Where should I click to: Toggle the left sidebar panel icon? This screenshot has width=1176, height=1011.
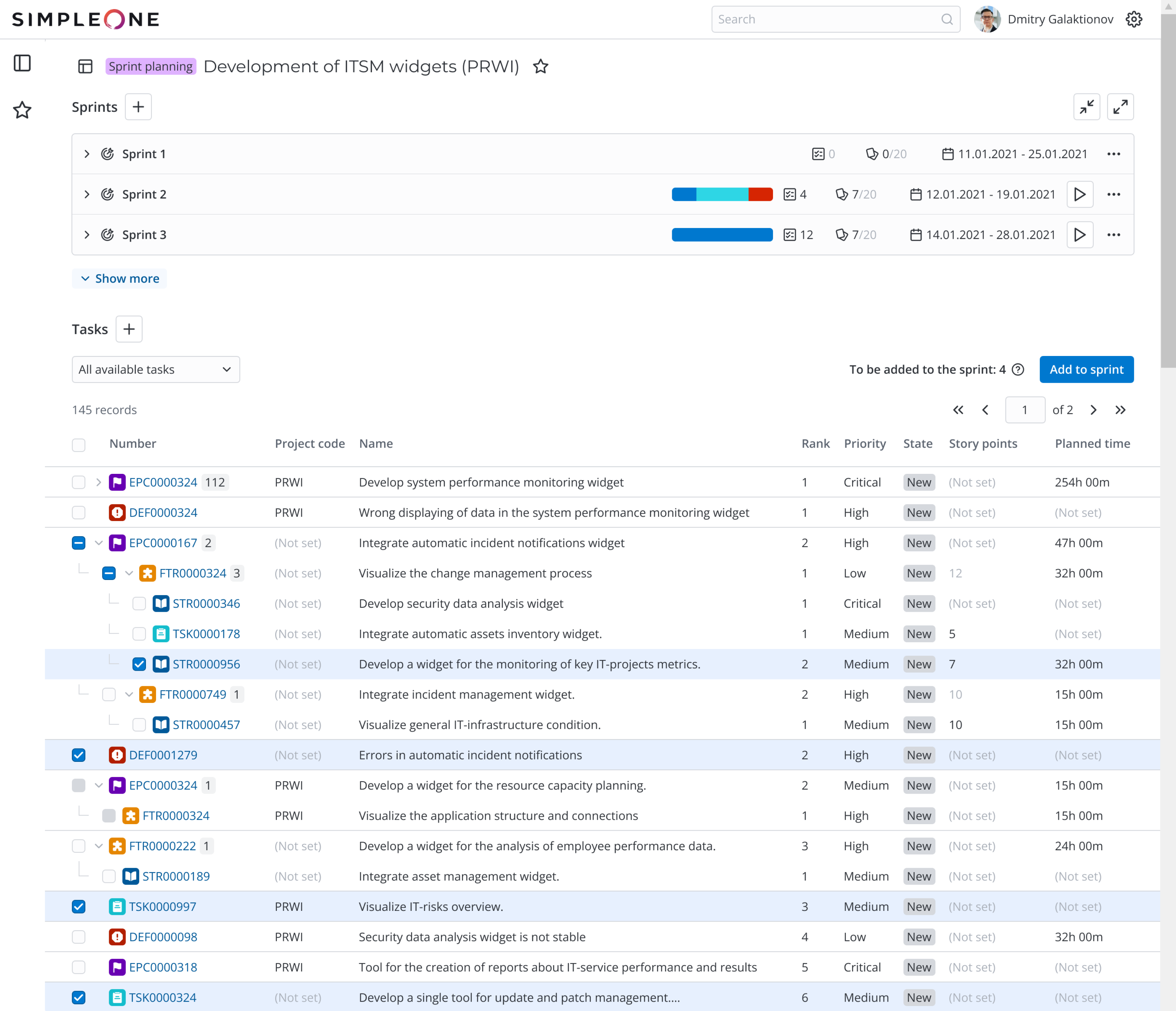click(22, 63)
